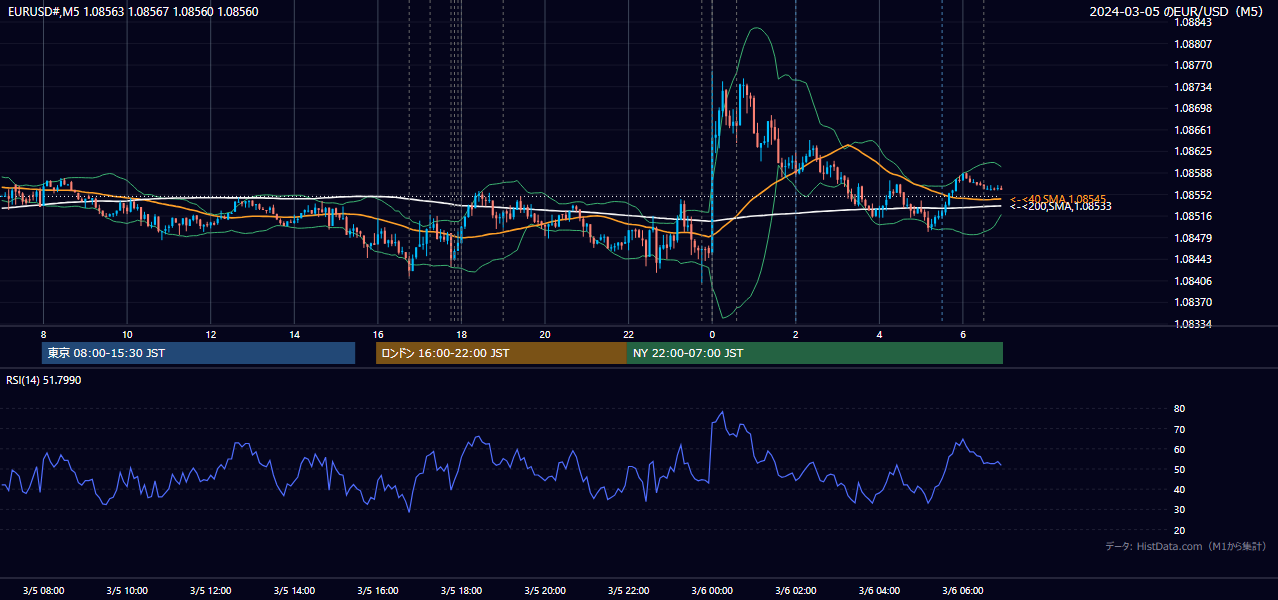This screenshot has width=1278, height=600.
Task: Click price axis value 1.08406
Action: tap(1193, 281)
